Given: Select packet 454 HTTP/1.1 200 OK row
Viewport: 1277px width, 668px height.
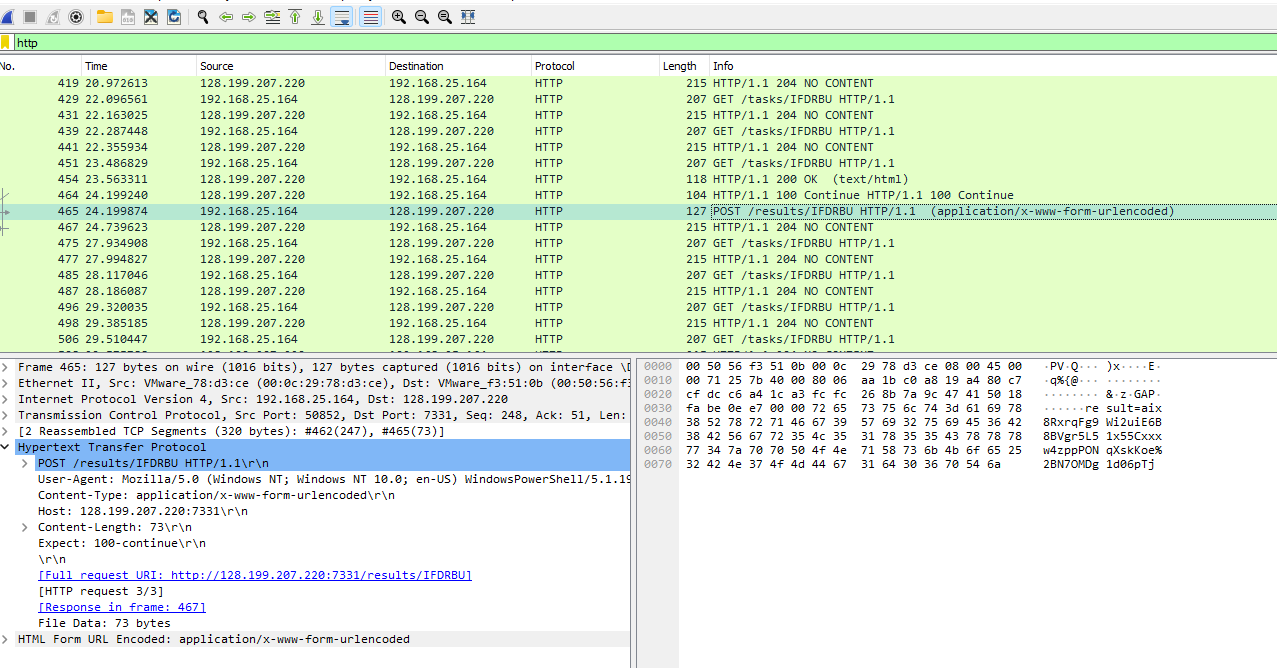Looking at the screenshot, I should 638,179.
